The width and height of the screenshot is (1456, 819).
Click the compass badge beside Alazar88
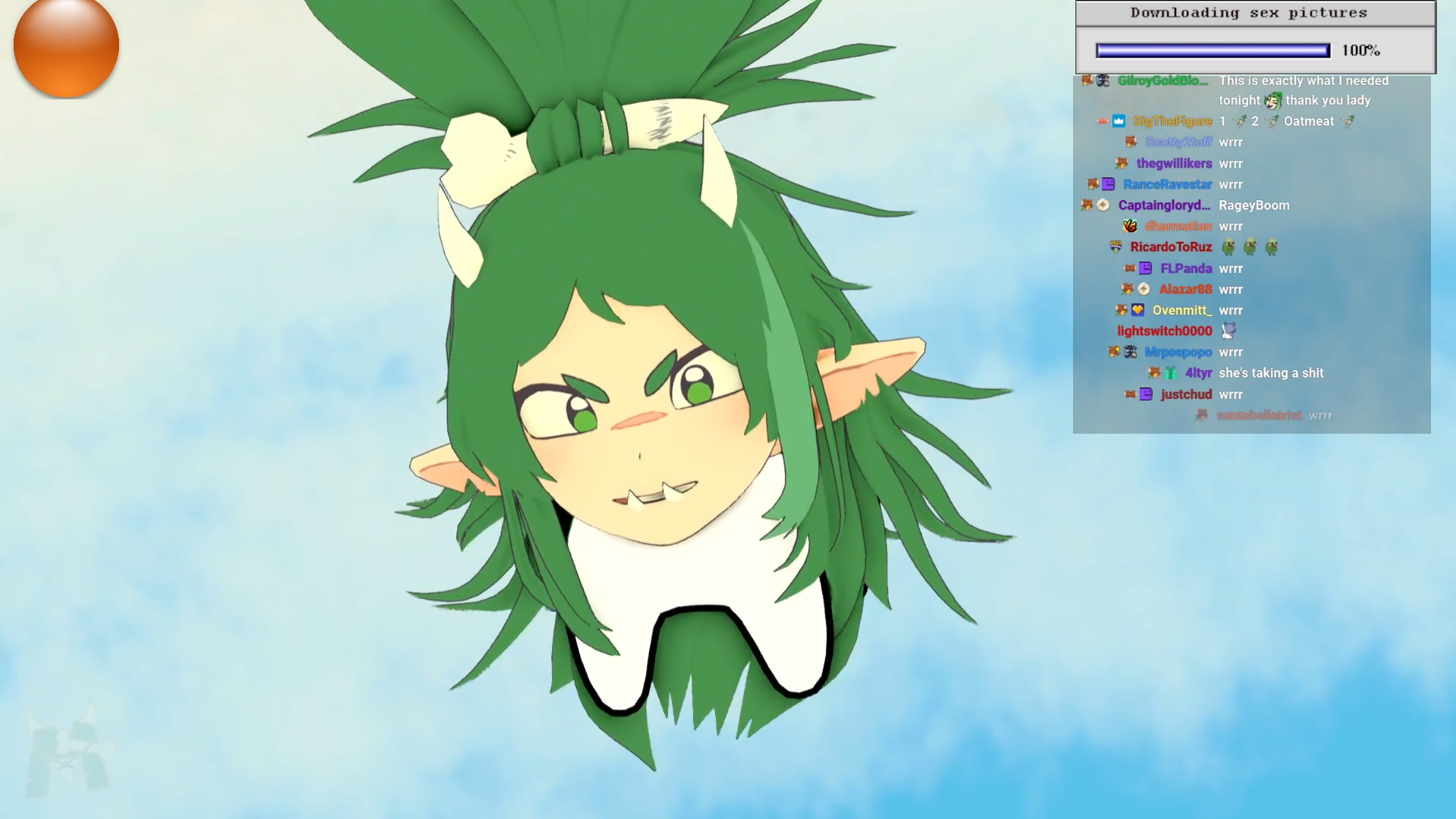click(1144, 289)
